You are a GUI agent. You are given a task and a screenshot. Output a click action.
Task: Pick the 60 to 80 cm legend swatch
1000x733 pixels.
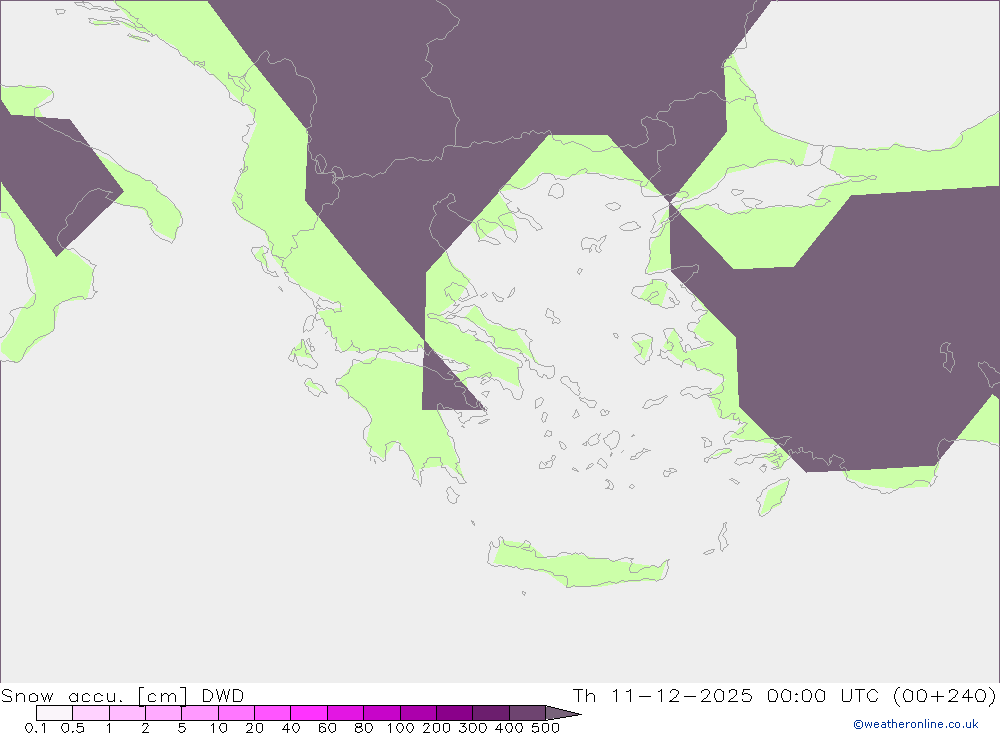(x=346, y=713)
